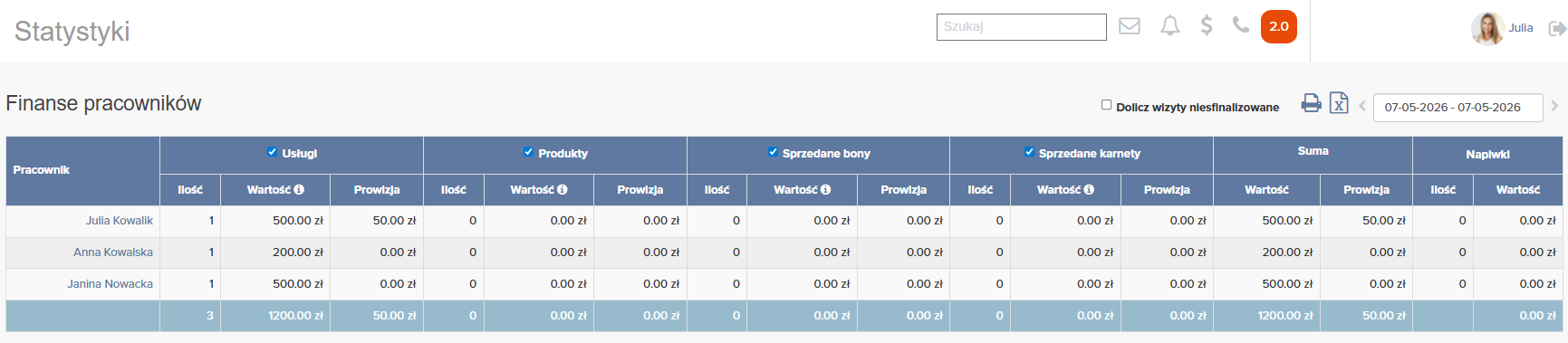Image resolution: width=1568 pixels, height=343 pixels.
Task: Click the dollar sign payments icon
Action: click(1207, 25)
